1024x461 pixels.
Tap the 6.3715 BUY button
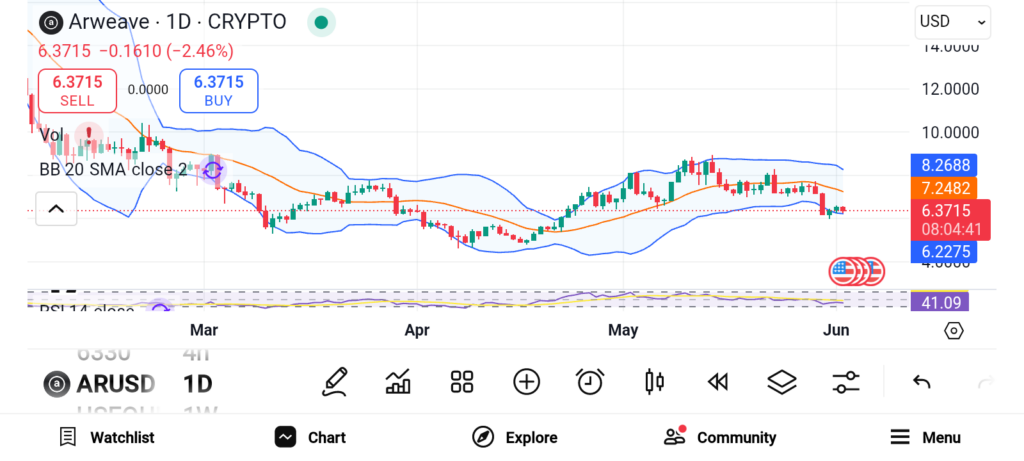pyautogui.click(x=219, y=91)
